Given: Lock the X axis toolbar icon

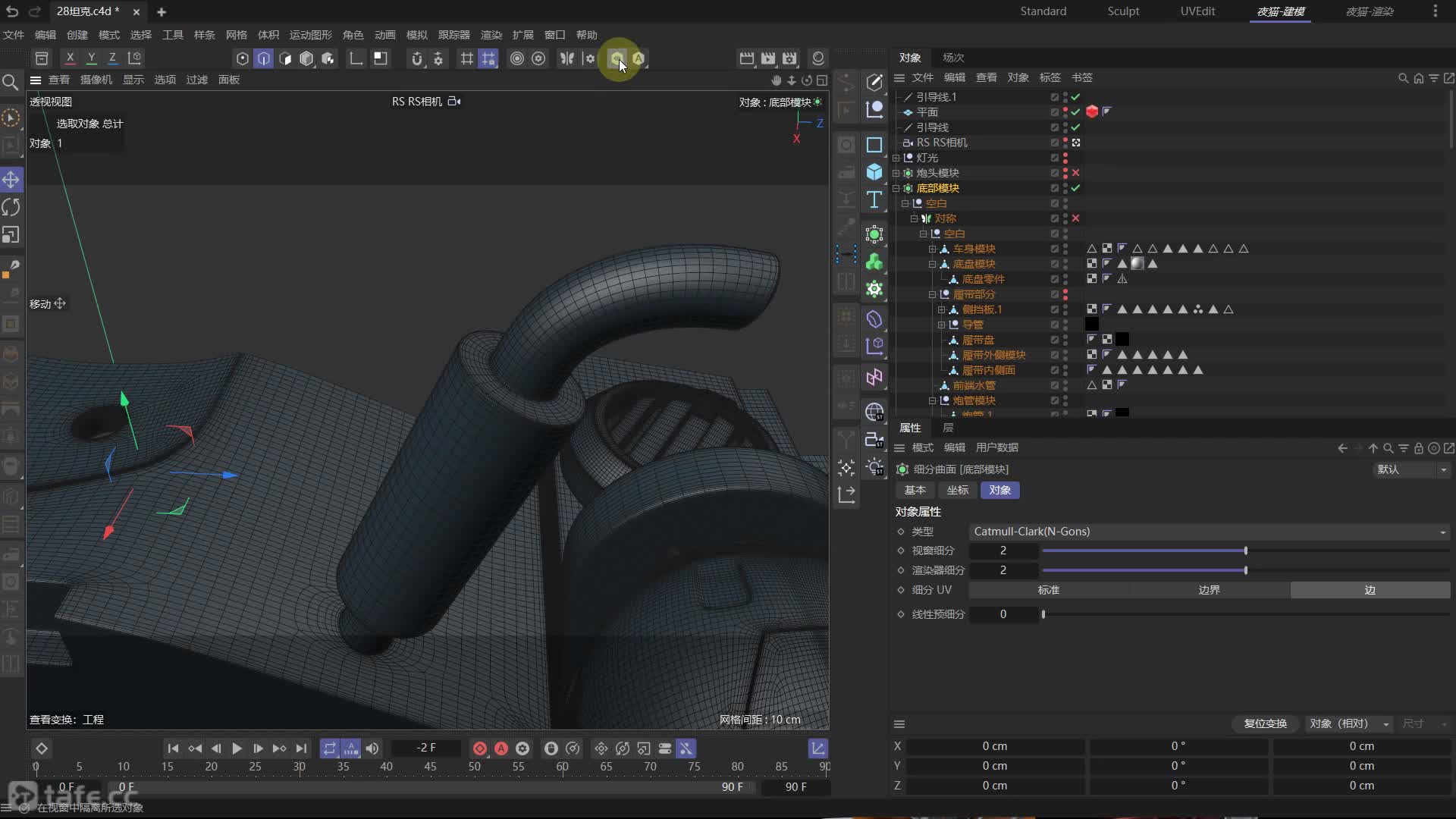Looking at the screenshot, I should [70, 58].
